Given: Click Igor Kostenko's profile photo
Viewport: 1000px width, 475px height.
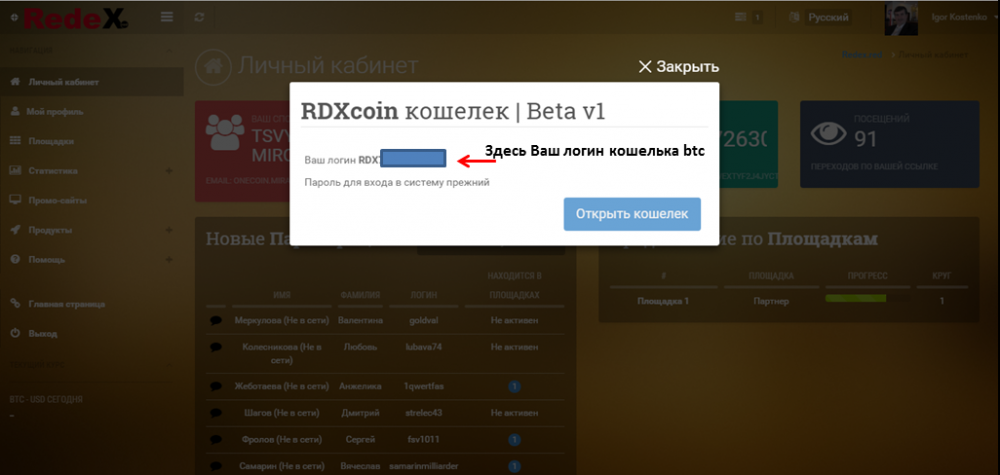Looking at the screenshot, I should pyautogui.click(x=901, y=18).
